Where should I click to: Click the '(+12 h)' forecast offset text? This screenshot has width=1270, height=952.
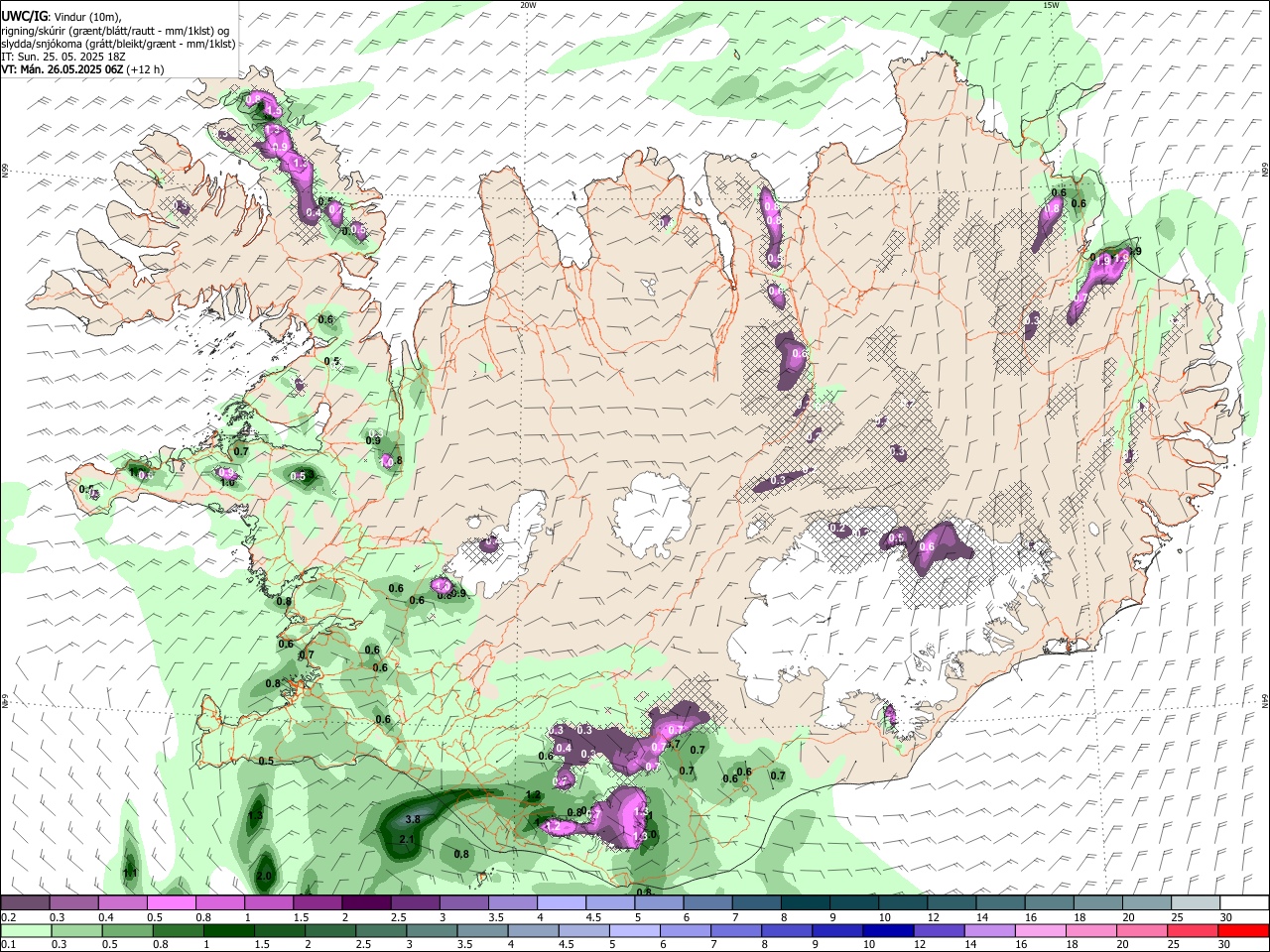[x=145, y=69]
